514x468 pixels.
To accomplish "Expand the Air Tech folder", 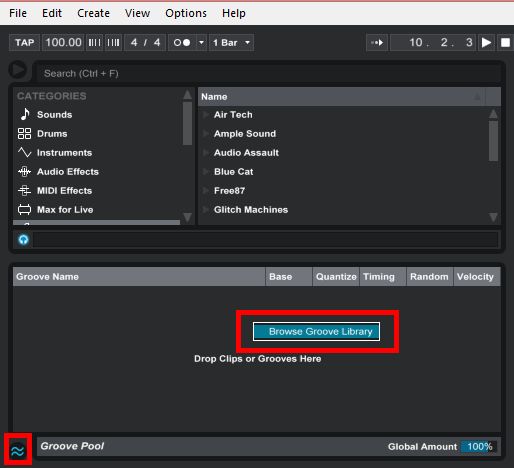I will point(206,115).
